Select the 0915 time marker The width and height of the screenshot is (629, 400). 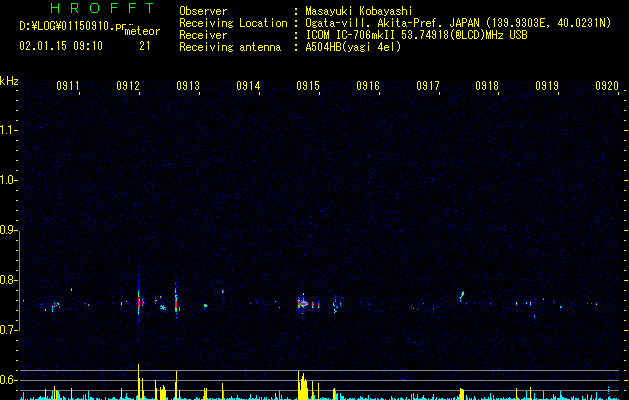tap(308, 86)
